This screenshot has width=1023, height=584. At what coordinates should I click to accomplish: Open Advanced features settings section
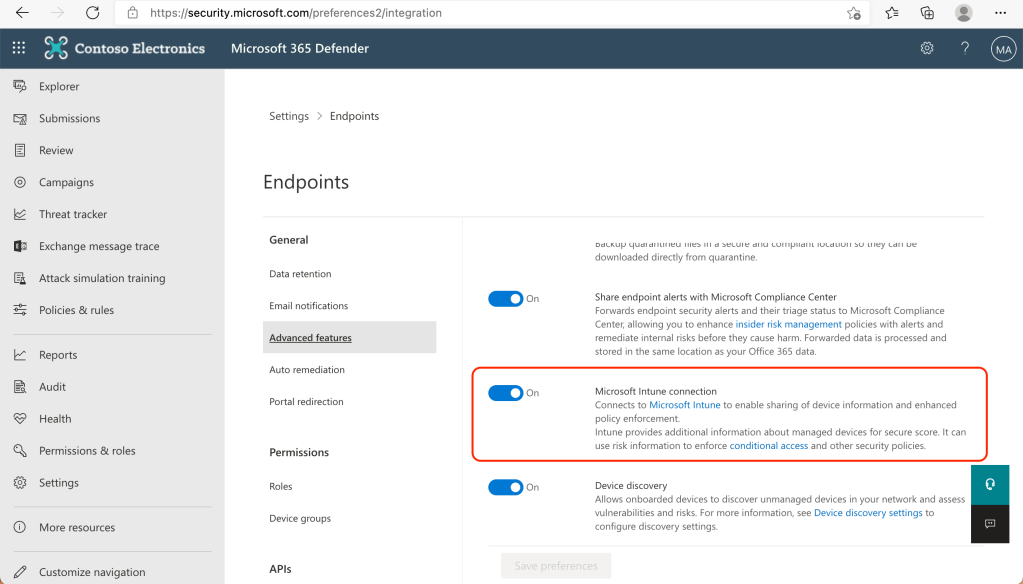[x=310, y=338]
